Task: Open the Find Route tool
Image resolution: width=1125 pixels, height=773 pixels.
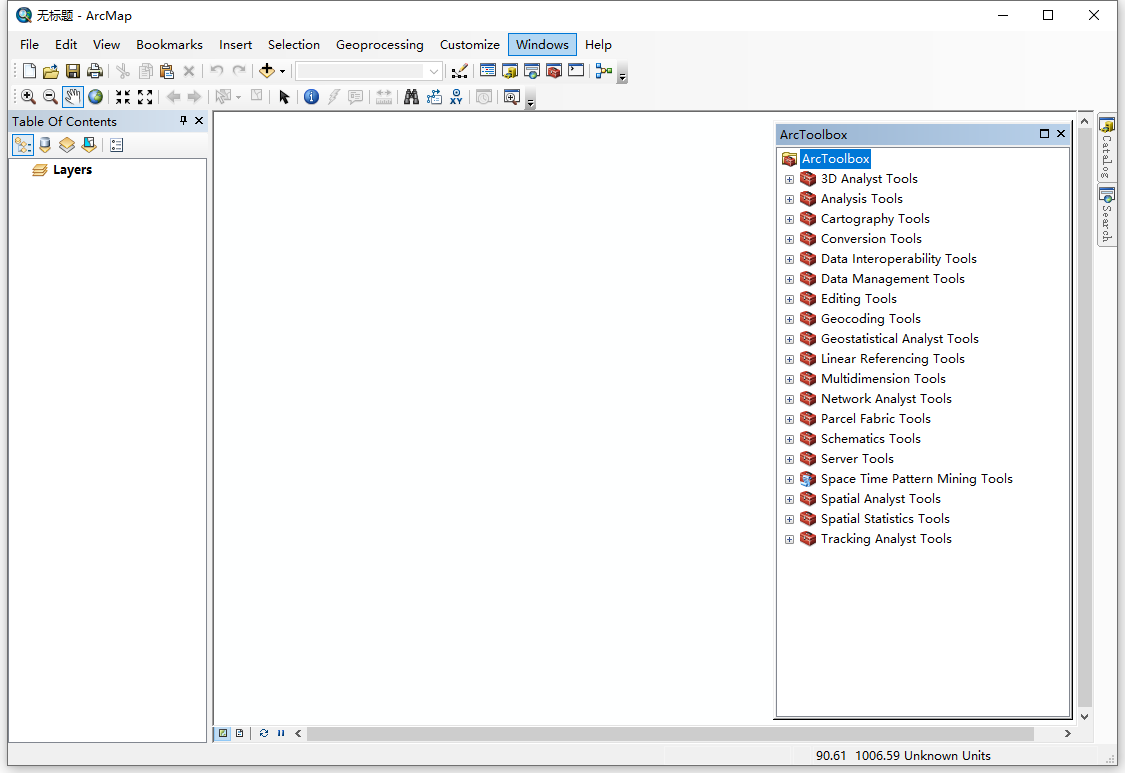Action: pyautogui.click(x=434, y=97)
